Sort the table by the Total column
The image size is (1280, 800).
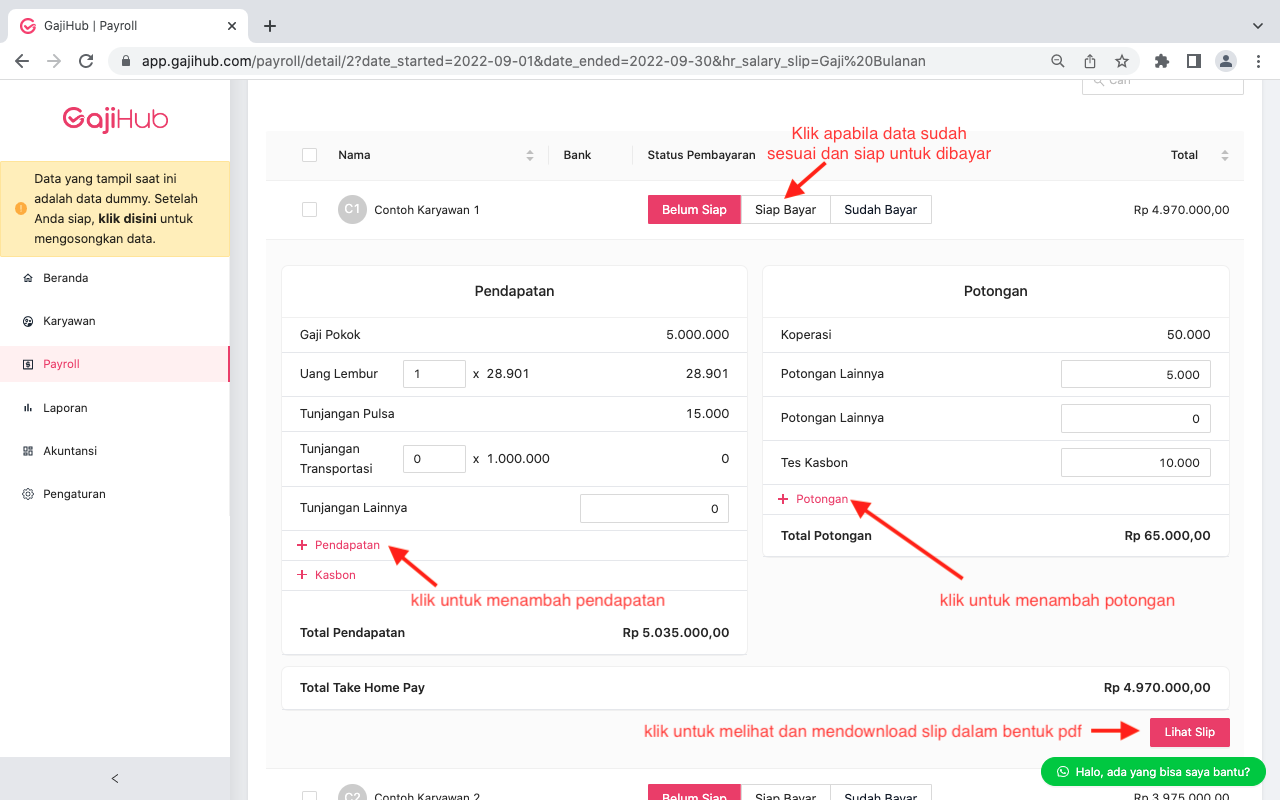click(x=1224, y=155)
